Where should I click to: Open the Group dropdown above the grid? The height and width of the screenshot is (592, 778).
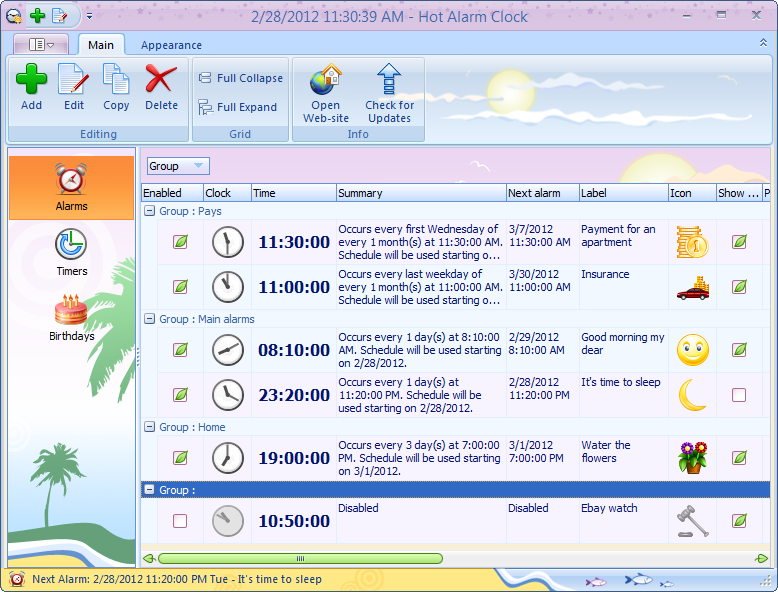coord(178,166)
